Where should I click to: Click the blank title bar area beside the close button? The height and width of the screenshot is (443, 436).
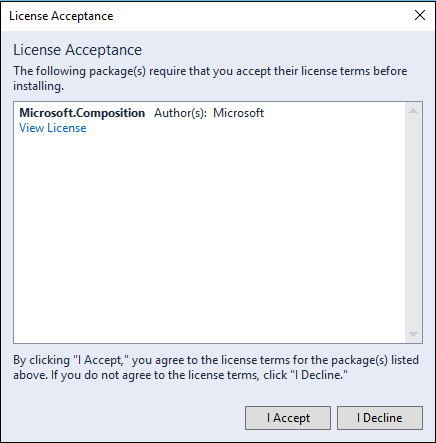pyautogui.click(x=260, y=16)
